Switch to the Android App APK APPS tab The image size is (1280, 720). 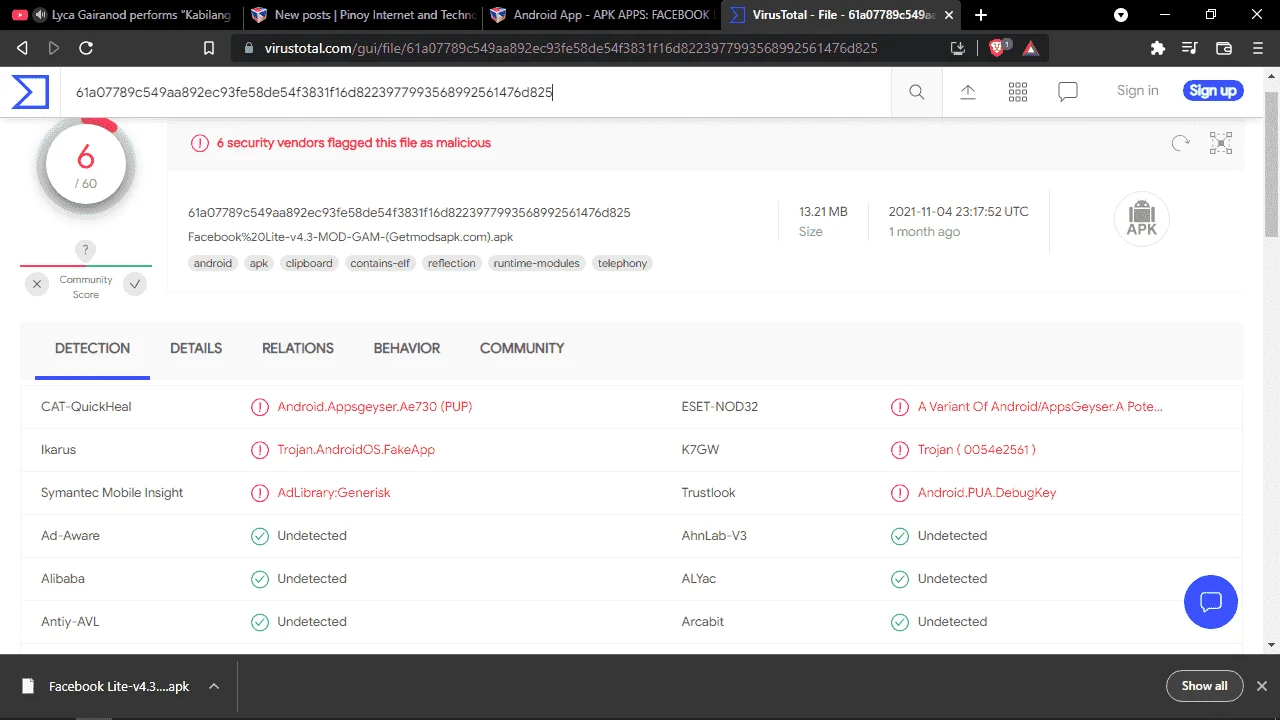[600, 15]
